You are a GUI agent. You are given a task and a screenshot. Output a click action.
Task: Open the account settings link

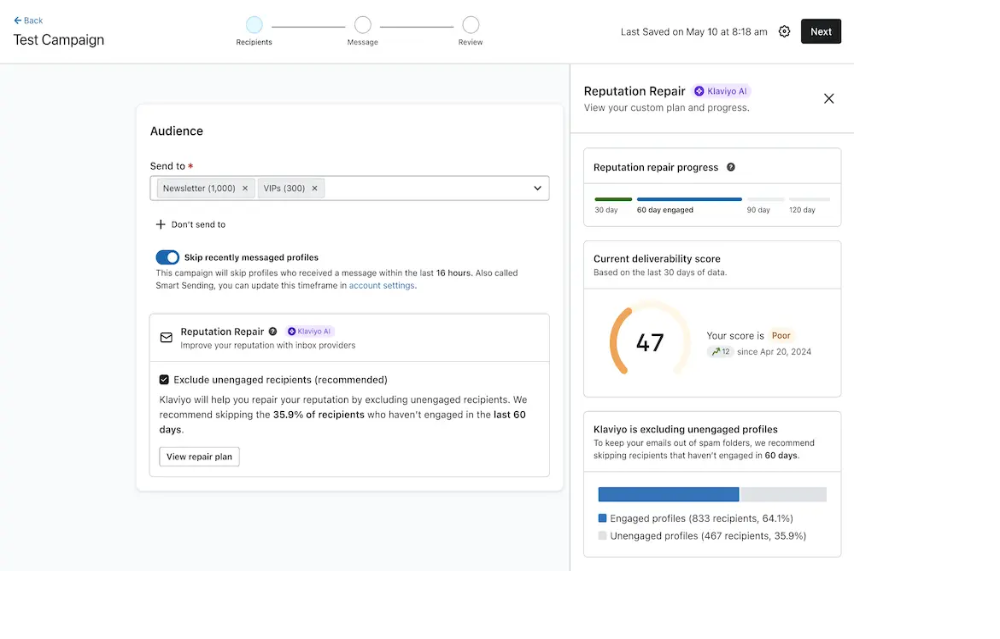point(382,286)
